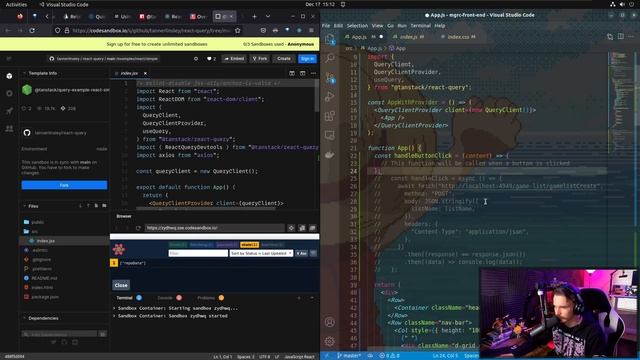Open CodeSandbox sandbox info sidebar icon
The image size is (640, 360).
click(x=9, y=76)
